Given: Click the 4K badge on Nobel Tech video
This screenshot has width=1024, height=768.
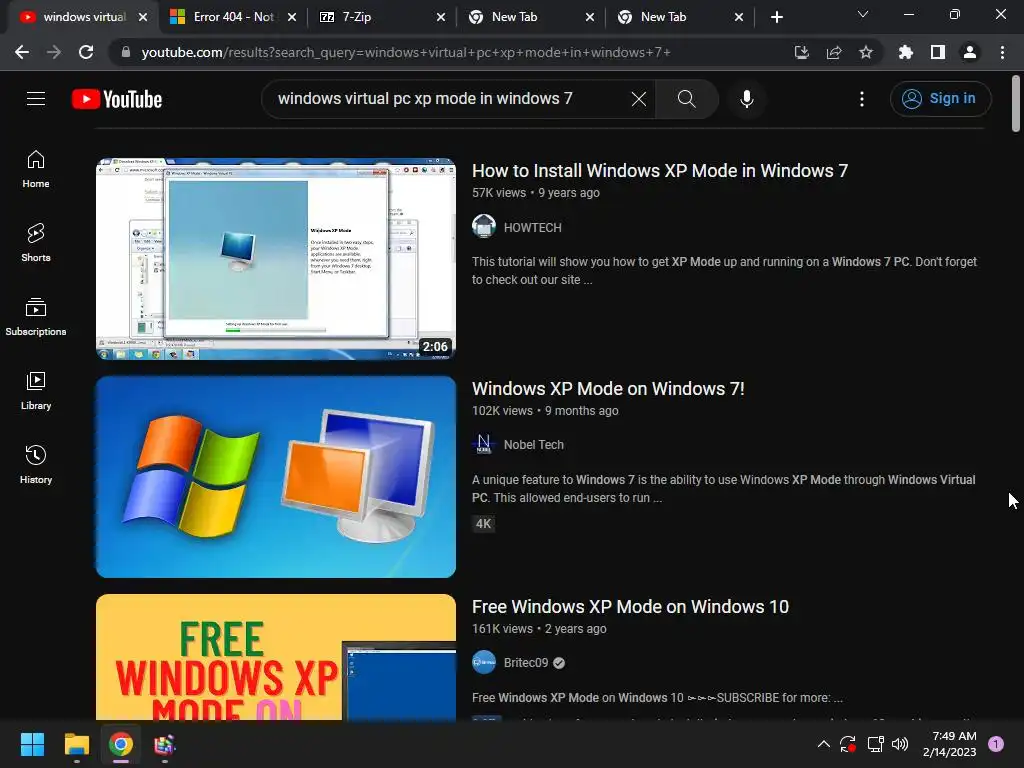Looking at the screenshot, I should [483, 524].
